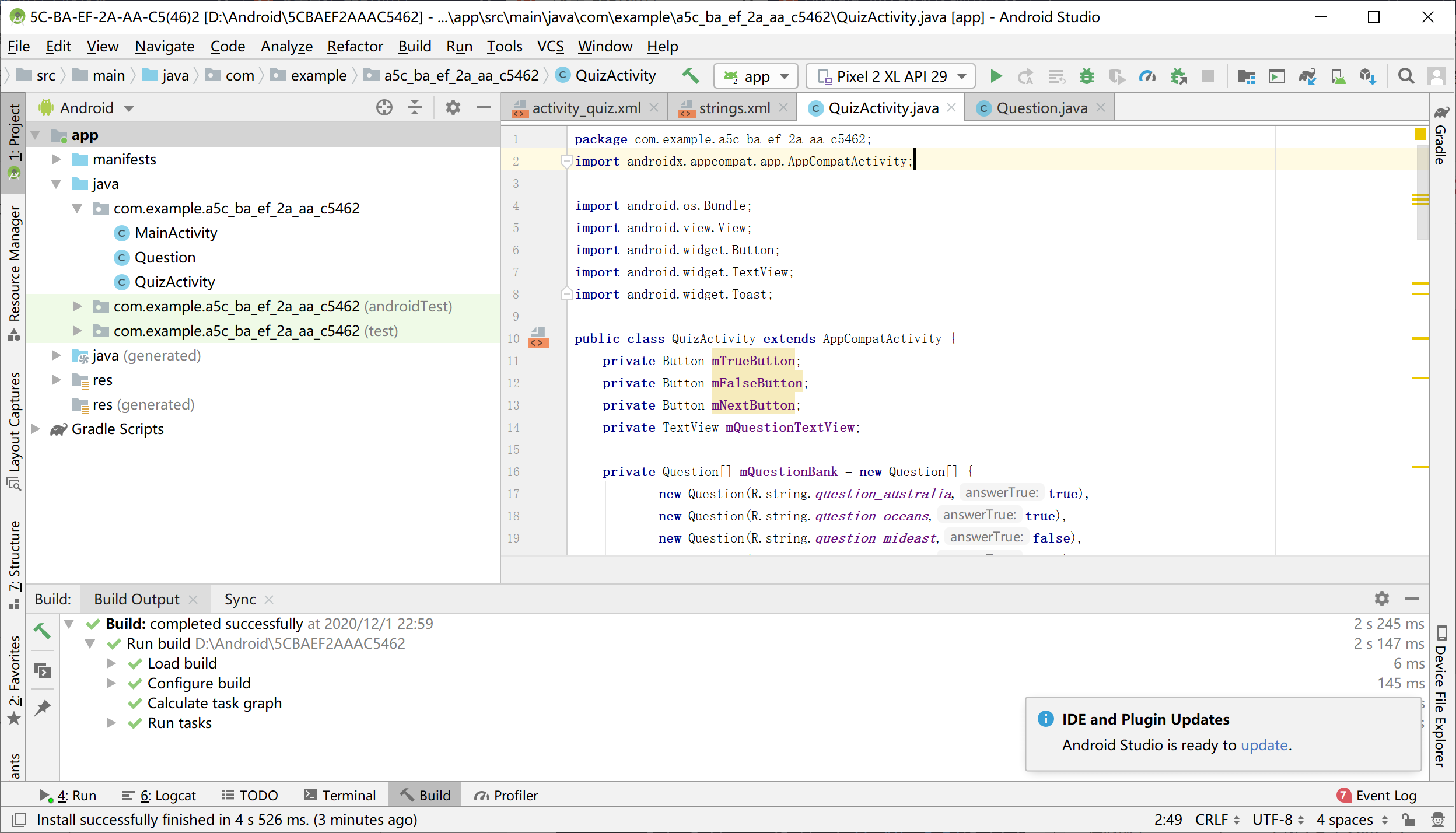The height and width of the screenshot is (833, 1456).
Task: Toggle the Resource Manager tool window
Action: point(14,273)
